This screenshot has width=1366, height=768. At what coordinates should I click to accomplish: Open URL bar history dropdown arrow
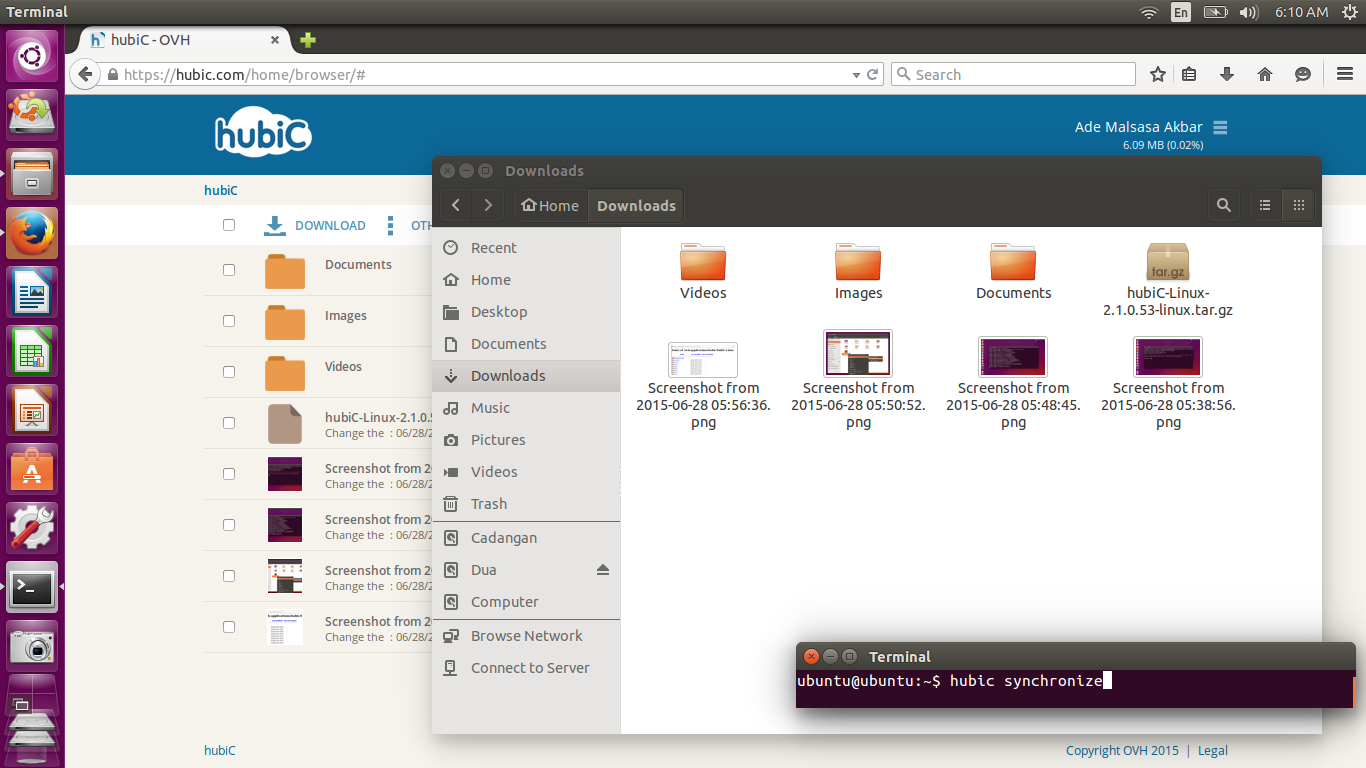point(856,75)
